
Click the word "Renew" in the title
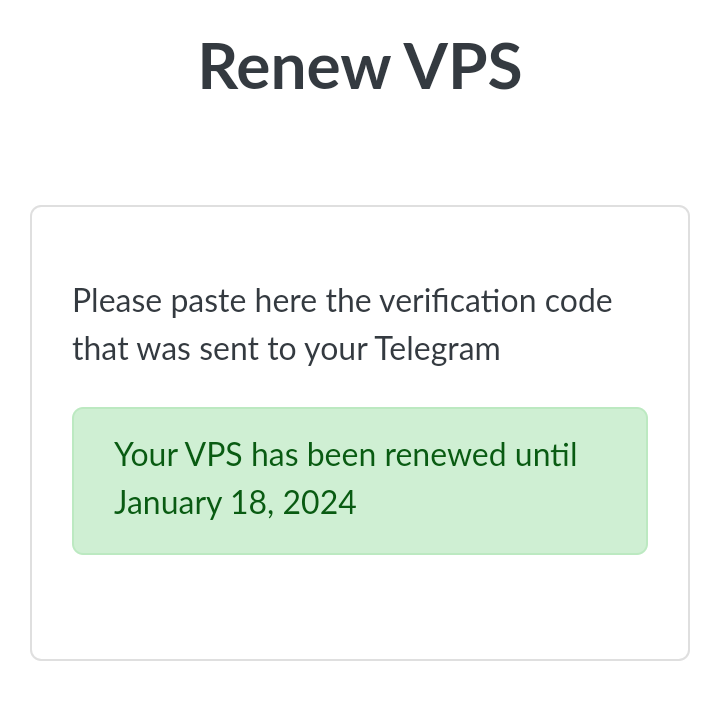pyautogui.click(x=294, y=66)
